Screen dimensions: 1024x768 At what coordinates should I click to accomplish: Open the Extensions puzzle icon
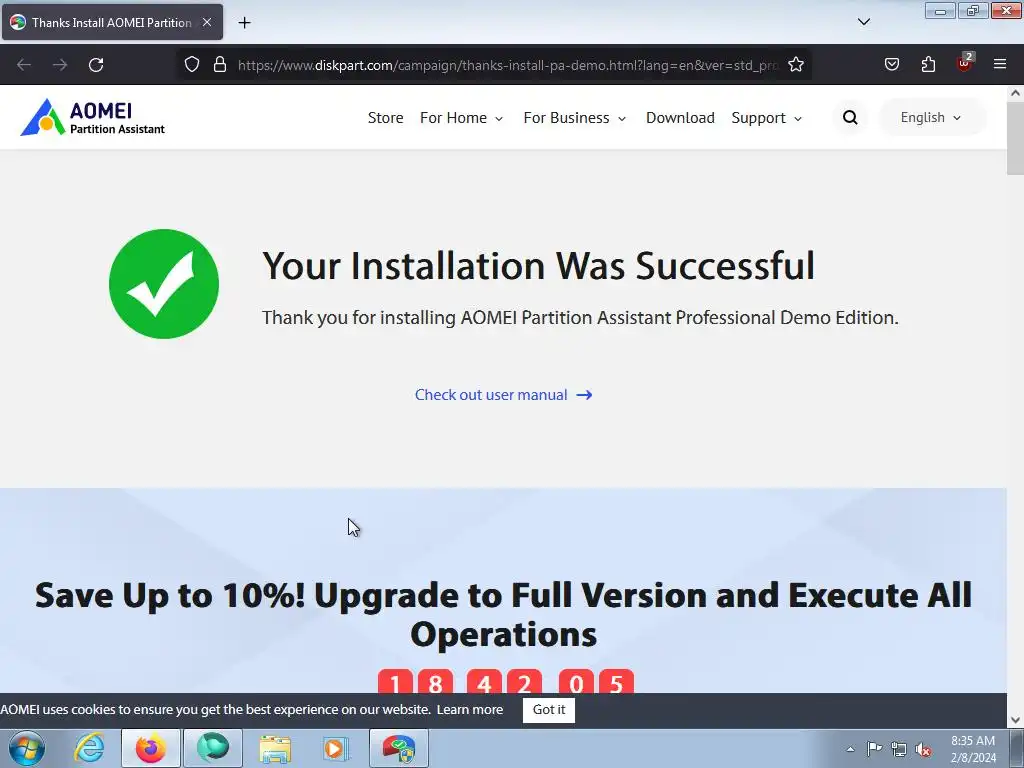928,65
